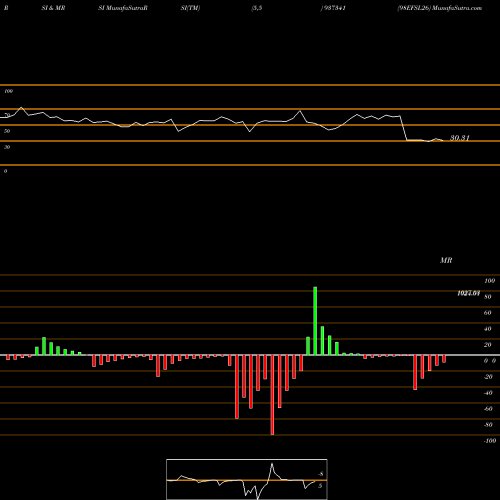
Task: Click the tallest green histogram bar
Action: click(315, 321)
